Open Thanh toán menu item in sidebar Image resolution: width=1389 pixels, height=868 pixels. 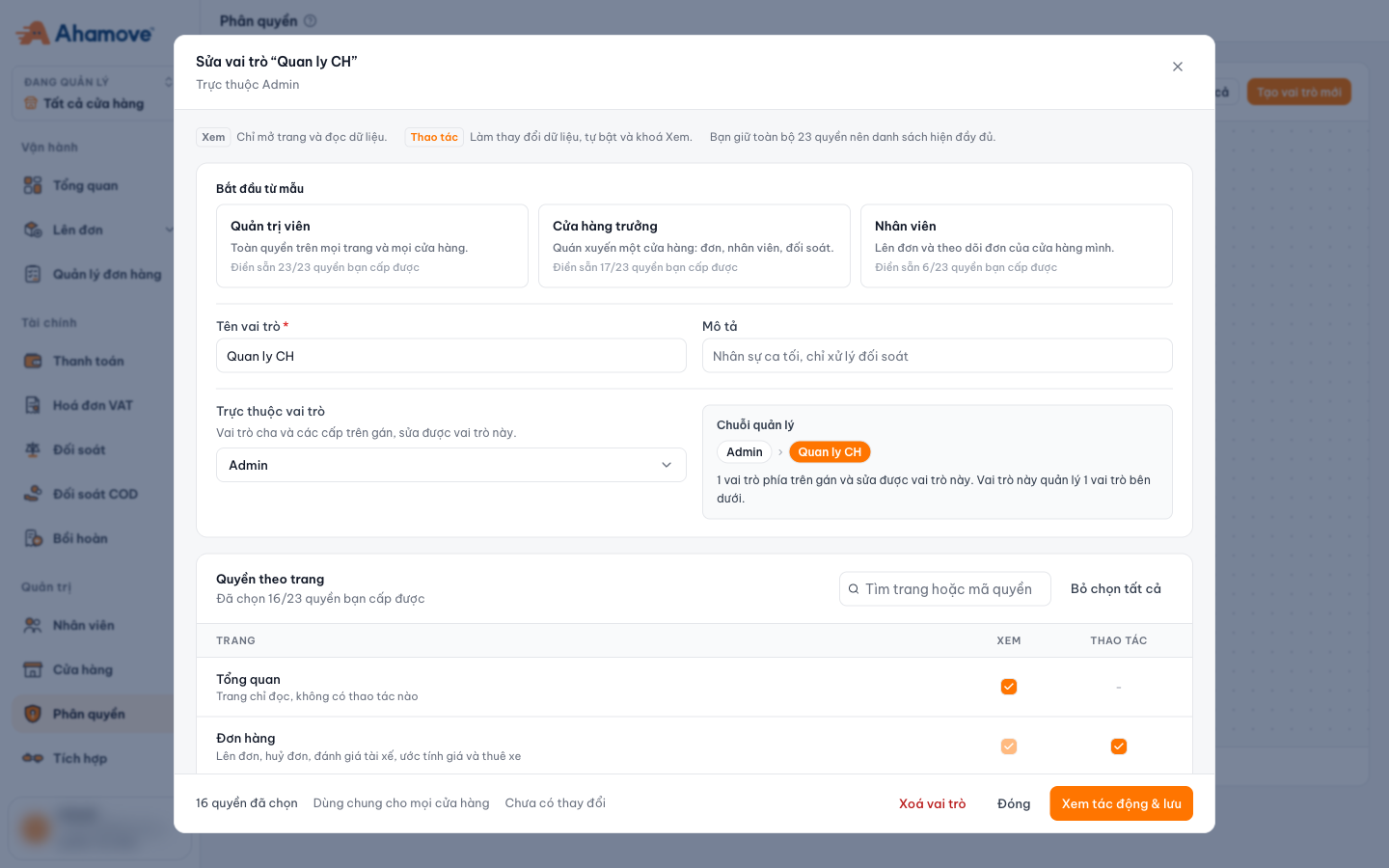(x=94, y=361)
